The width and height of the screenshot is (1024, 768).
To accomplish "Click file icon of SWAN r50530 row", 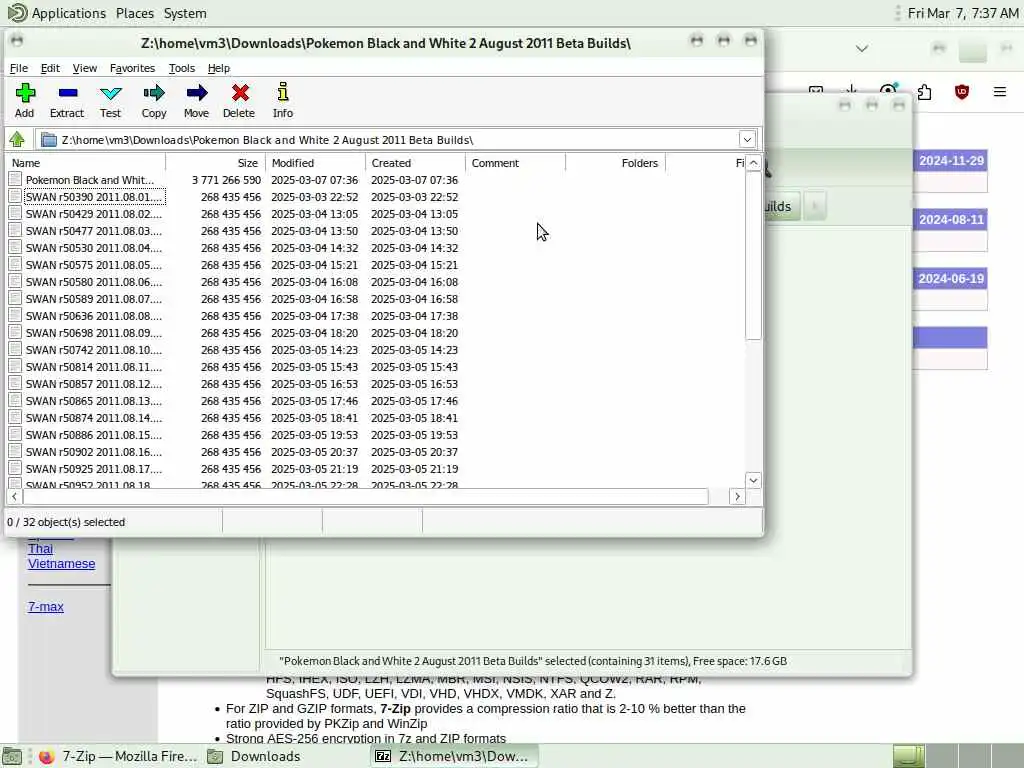I will pos(15,248).
